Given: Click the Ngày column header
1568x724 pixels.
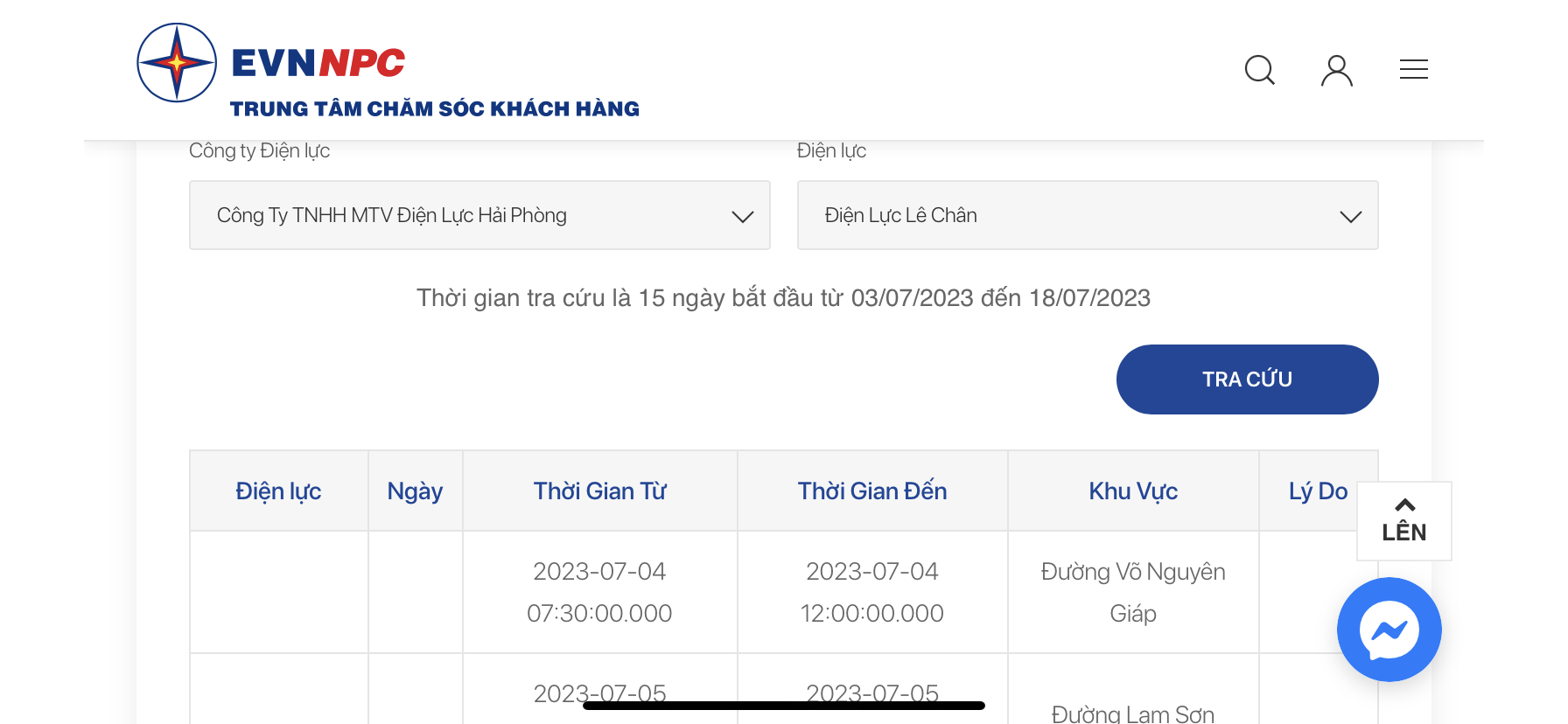Looking at the screenshot, I should [415, 491].
